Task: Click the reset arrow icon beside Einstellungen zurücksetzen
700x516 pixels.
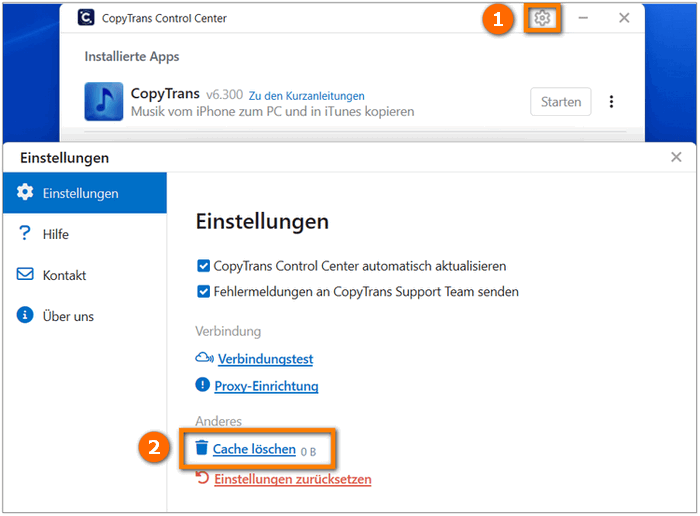Action: pyautogui.click(x=202, y=478)
